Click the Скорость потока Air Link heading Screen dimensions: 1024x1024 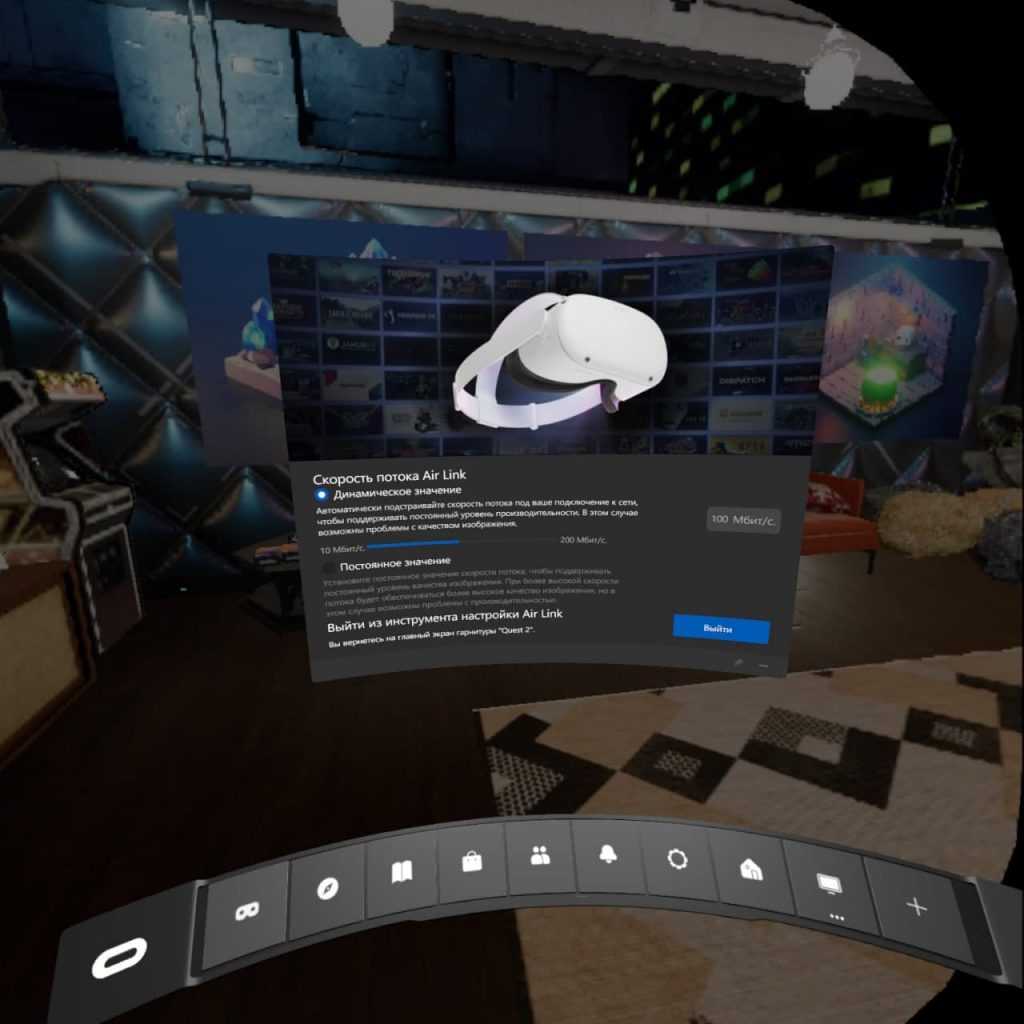pyautogui.click(x=389, y=476)
